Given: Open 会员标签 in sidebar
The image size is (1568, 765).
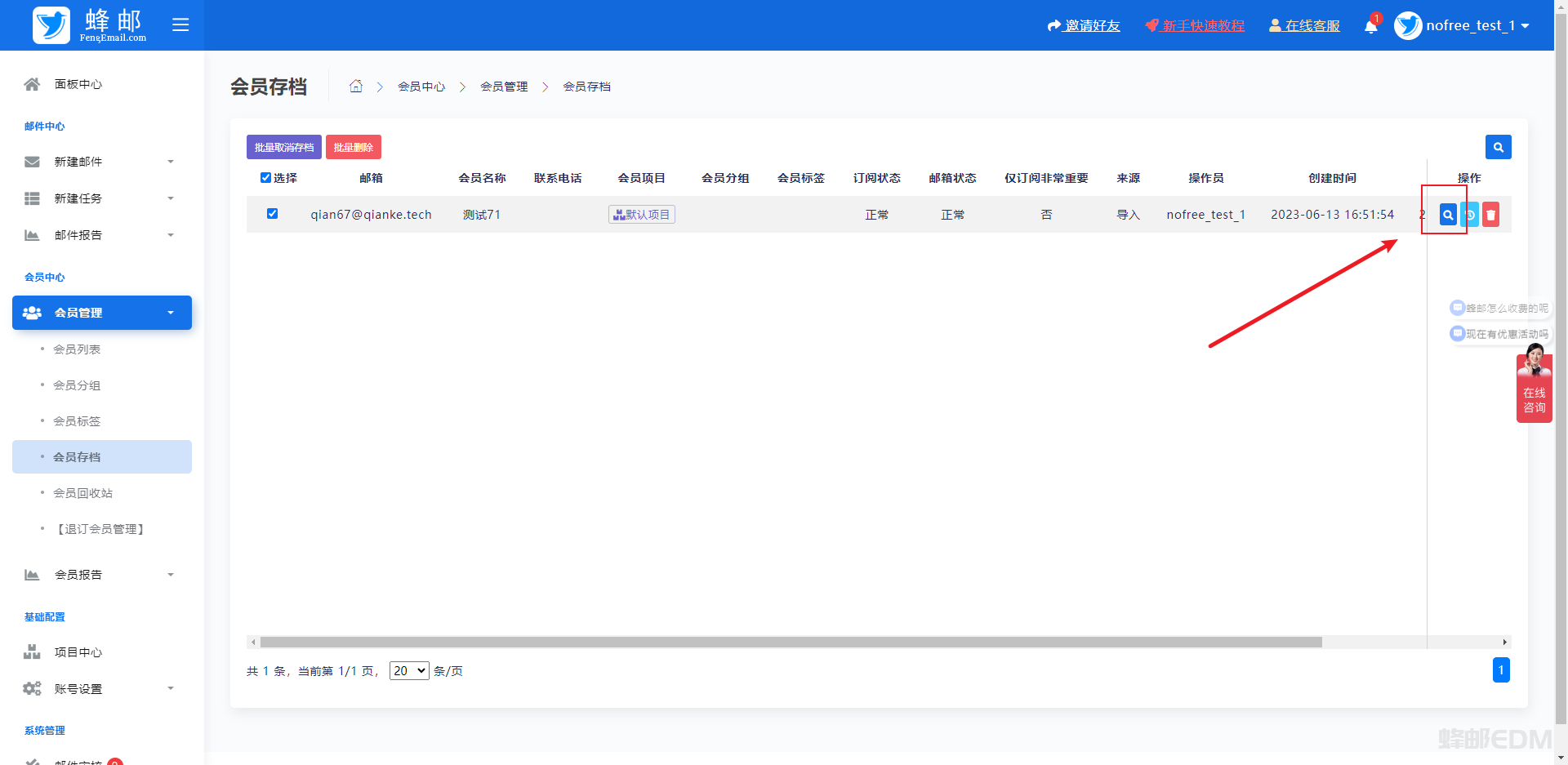Looking at the screenshot, I should [x=77, y=421].
